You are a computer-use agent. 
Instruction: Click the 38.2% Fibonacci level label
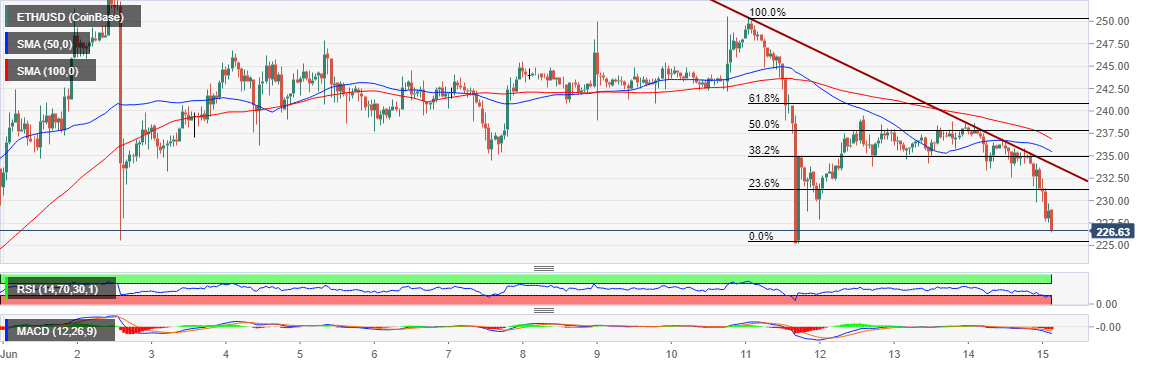(x=764, y=150)
